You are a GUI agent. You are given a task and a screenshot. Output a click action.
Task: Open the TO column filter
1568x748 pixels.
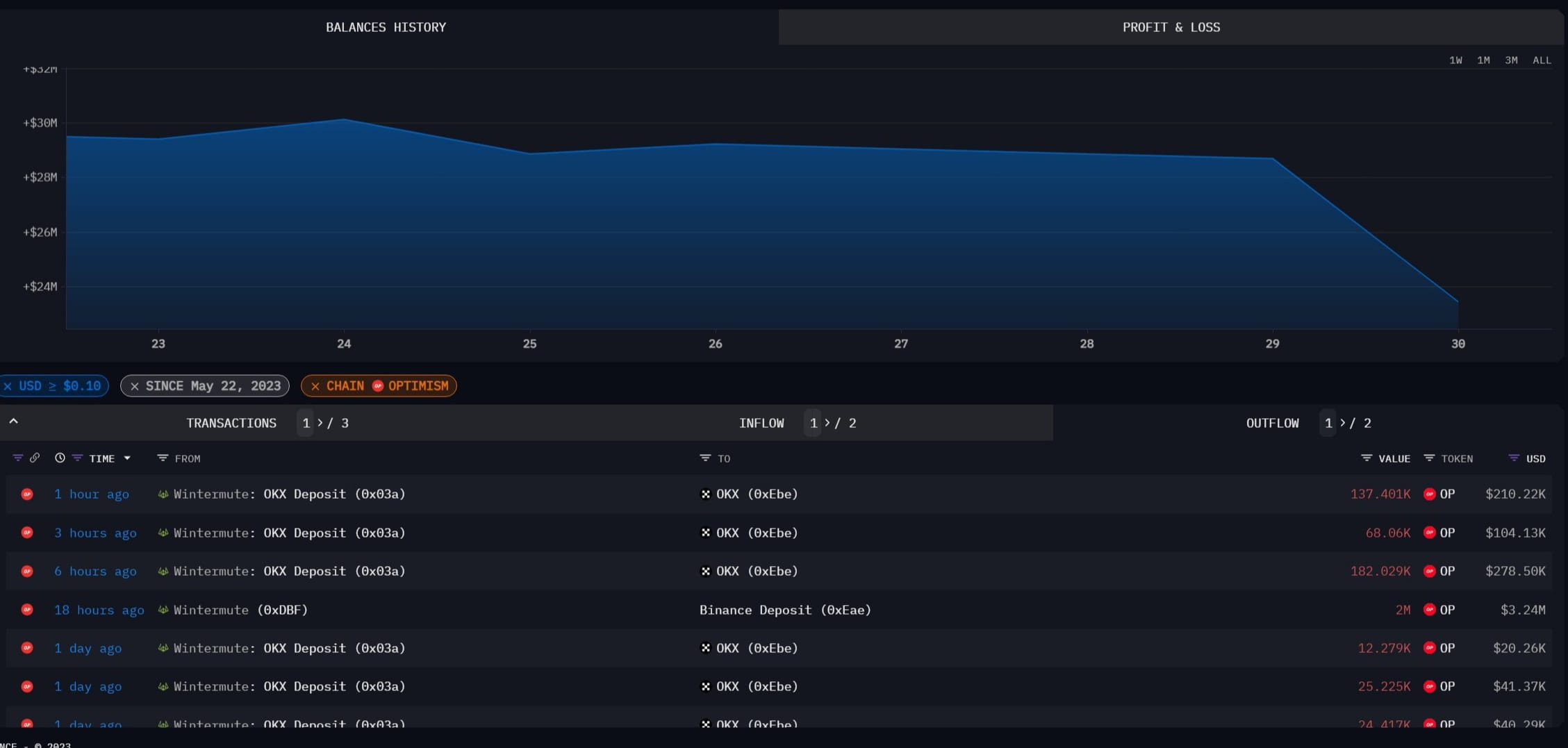point(705,458)
